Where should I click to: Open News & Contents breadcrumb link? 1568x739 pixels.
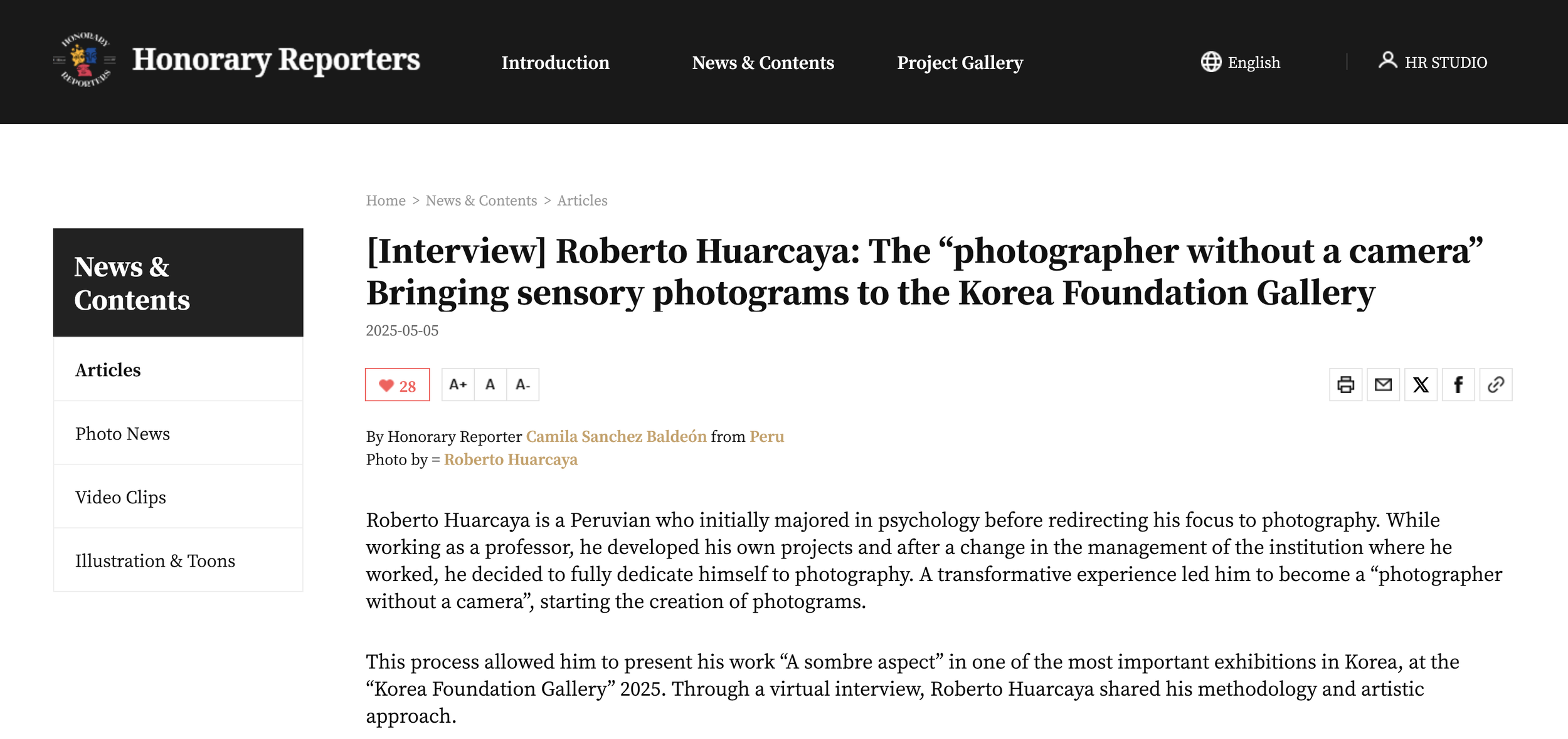tap(481, 201)
